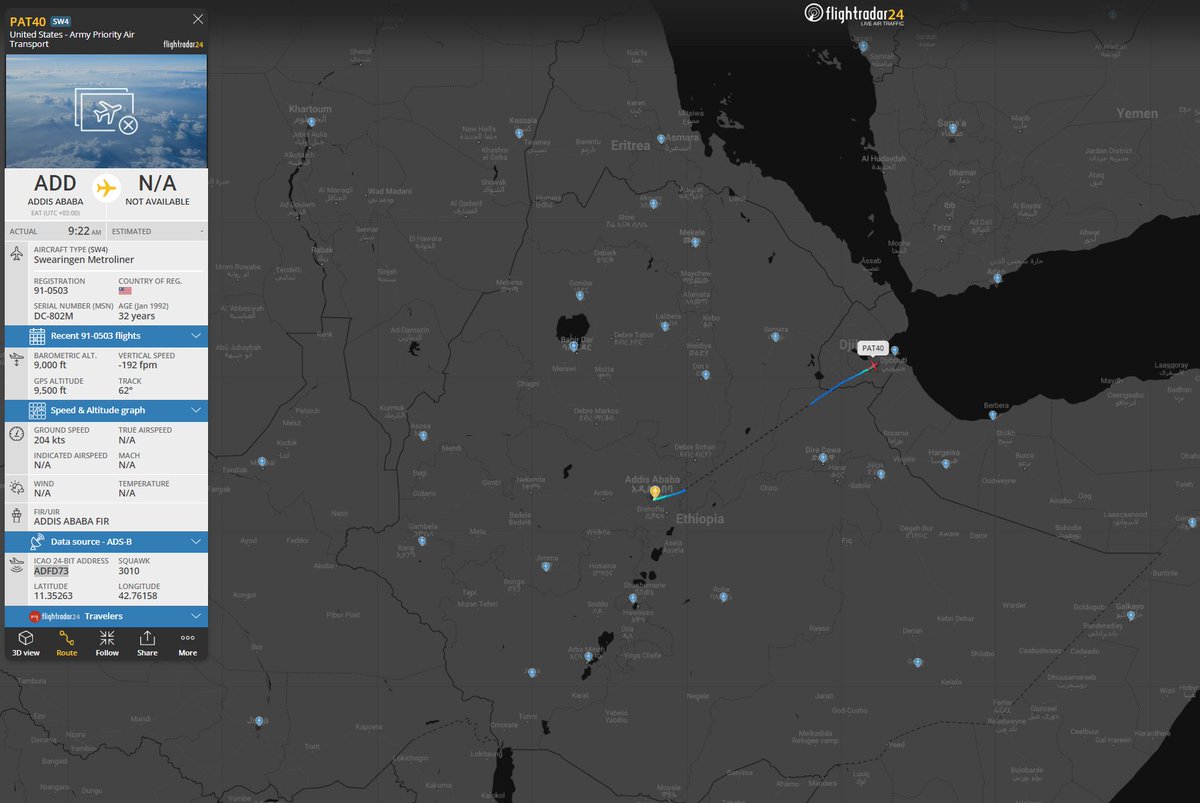Click the SW4 aircraft type badge
The image size is (1200, 803).
click(61, 20)
